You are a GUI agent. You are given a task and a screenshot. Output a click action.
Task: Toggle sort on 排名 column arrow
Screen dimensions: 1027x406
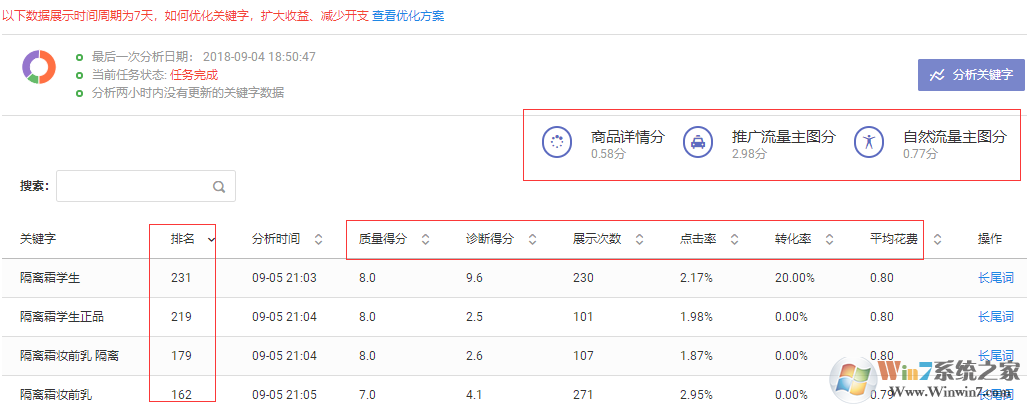coord(211,239)
